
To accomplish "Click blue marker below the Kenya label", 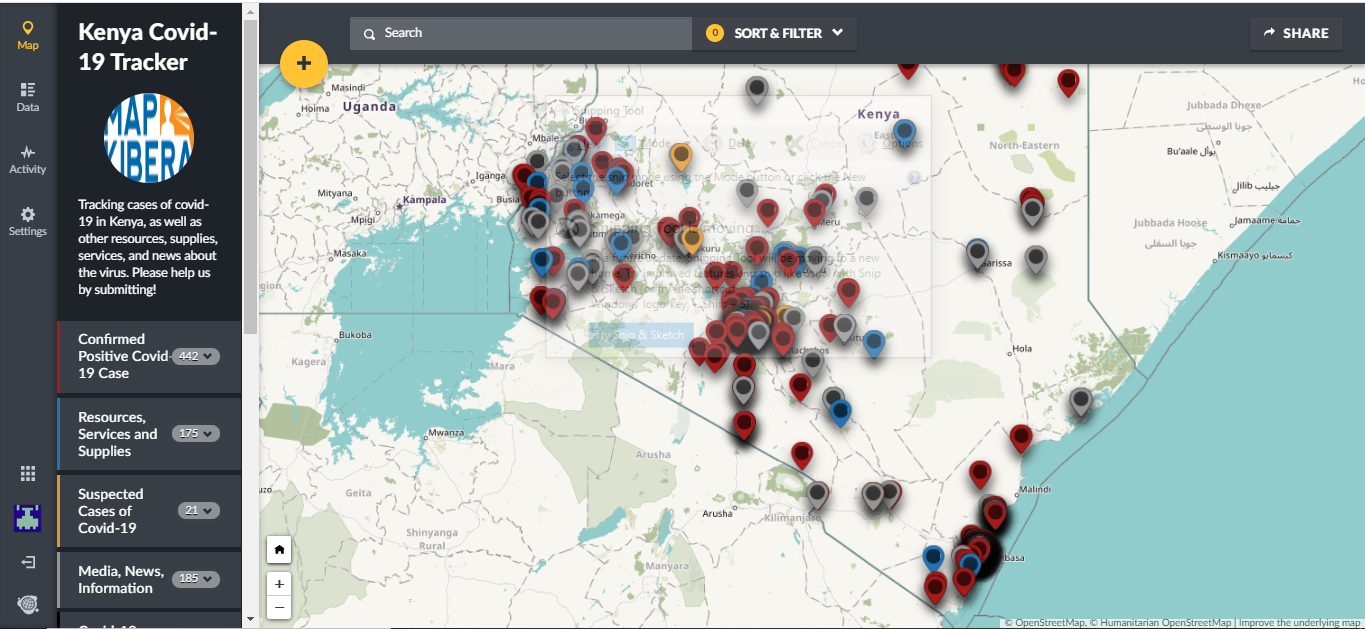I will pos(904,132).
